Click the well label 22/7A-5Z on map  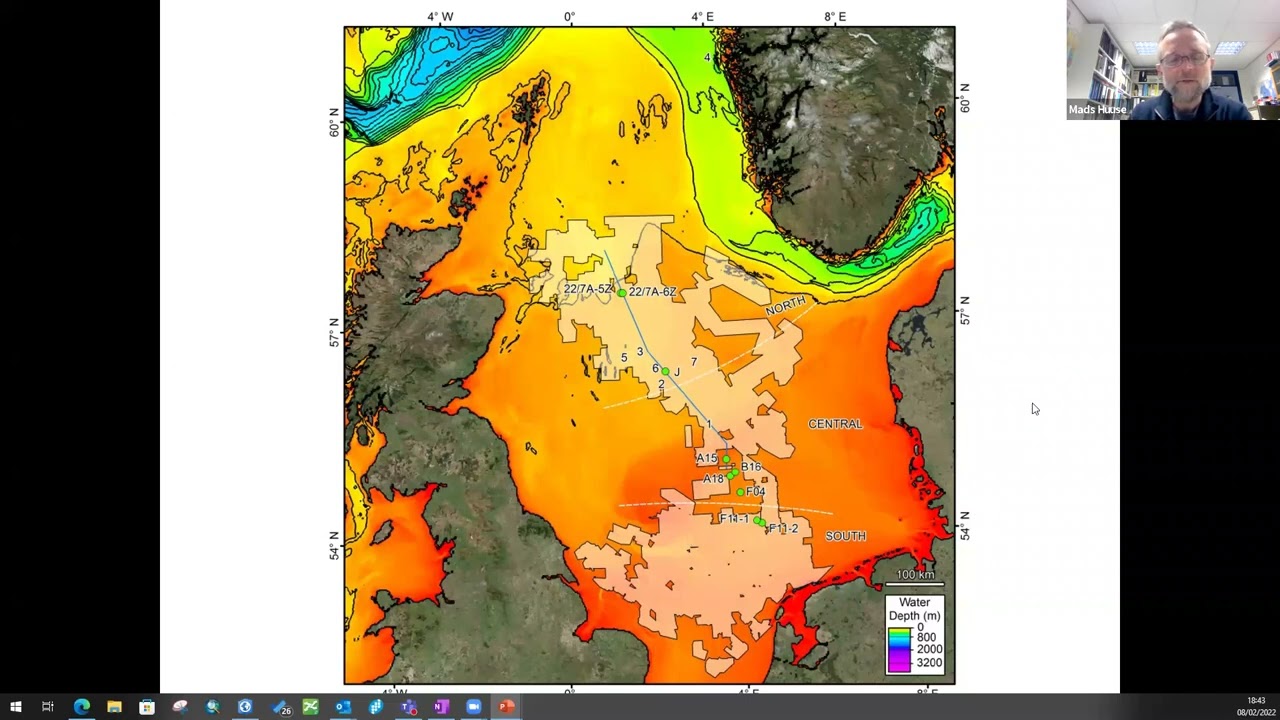[587, 289]
